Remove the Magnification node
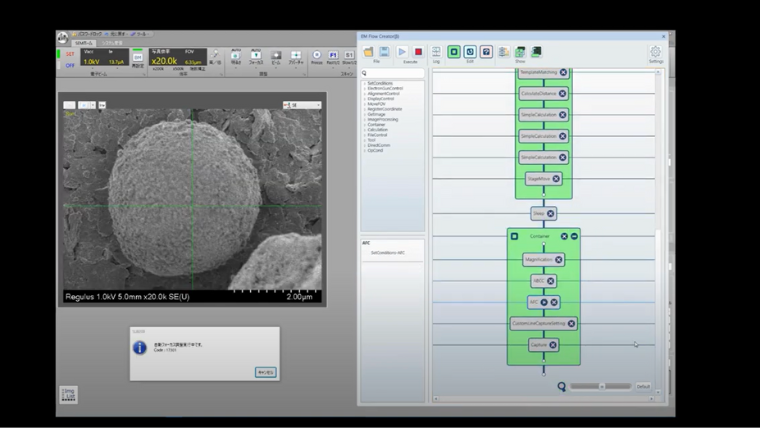 coord(558,260)
